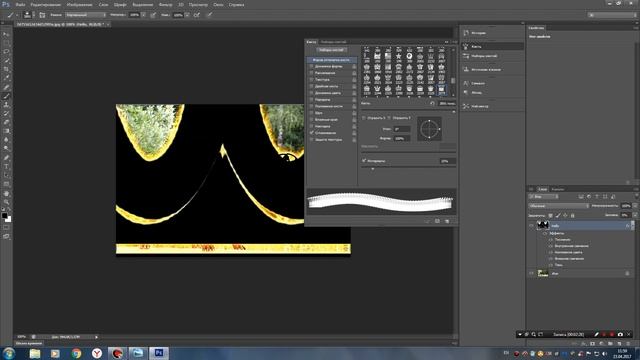The image size is (640, 360).
Task: Open the Файл menu
Action: pyautogui.click(x=20, y=5)
